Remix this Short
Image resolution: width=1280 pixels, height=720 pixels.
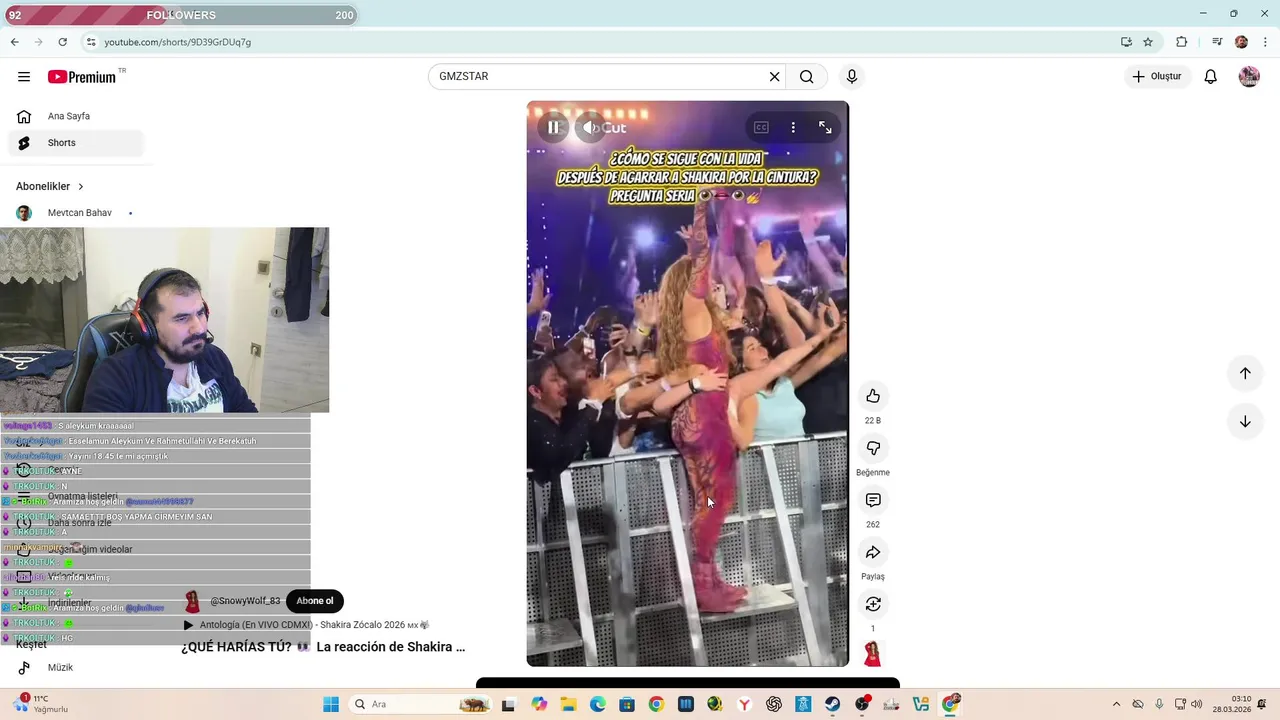pos(873,604)
